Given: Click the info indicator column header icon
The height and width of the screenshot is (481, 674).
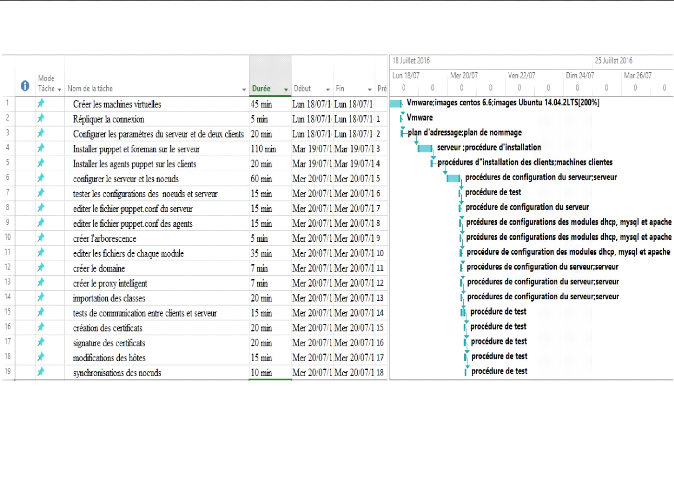Looking at the screenshot, I should [x=25, y=87].
